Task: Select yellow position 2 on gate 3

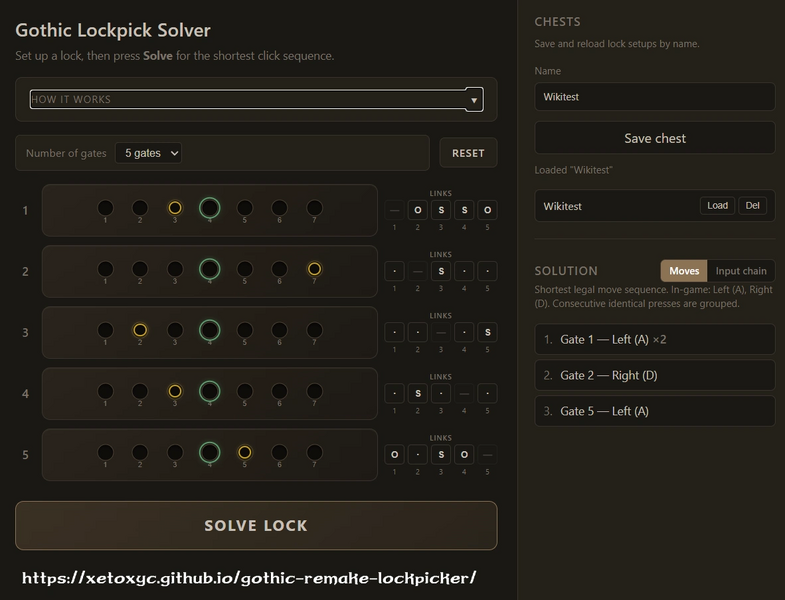Action: click(140, 330)
